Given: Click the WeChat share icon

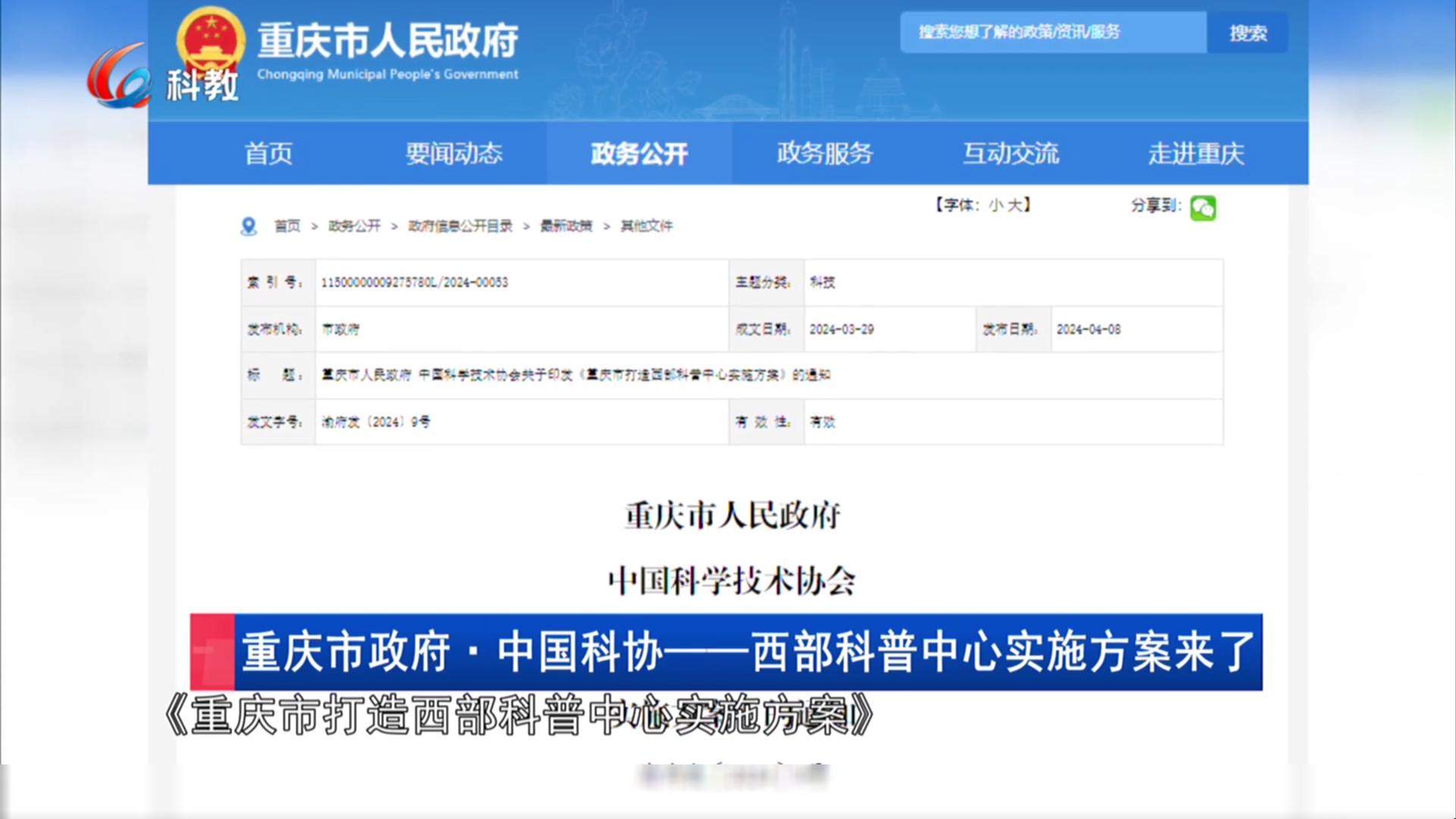Looking at the screenshot, I should click(1203, 208).
